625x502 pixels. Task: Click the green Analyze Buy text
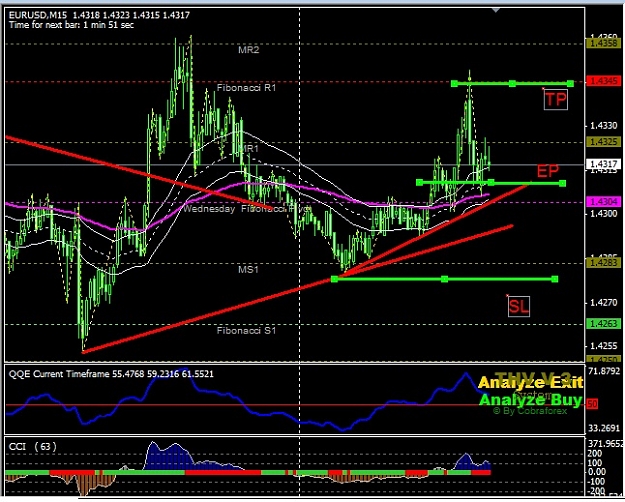click(x=530, y=400)
